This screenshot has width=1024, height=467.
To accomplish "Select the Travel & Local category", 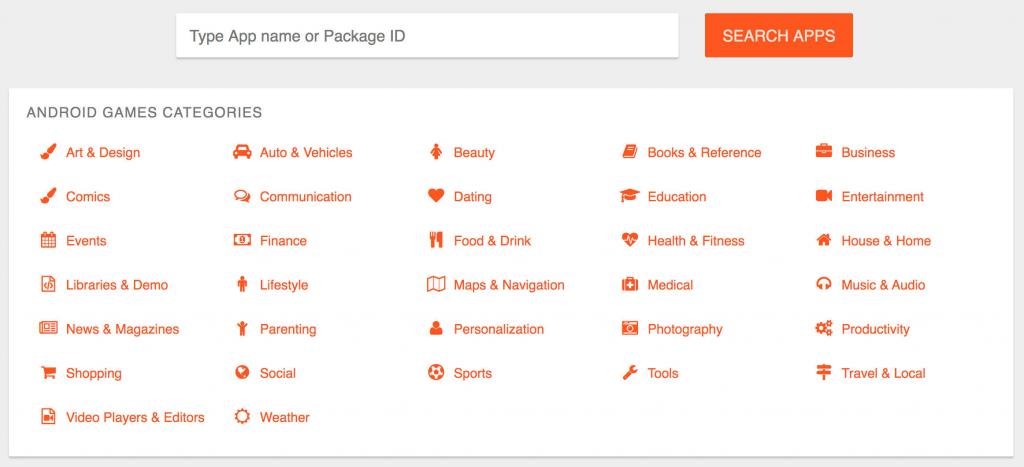I will click(883, 373).
